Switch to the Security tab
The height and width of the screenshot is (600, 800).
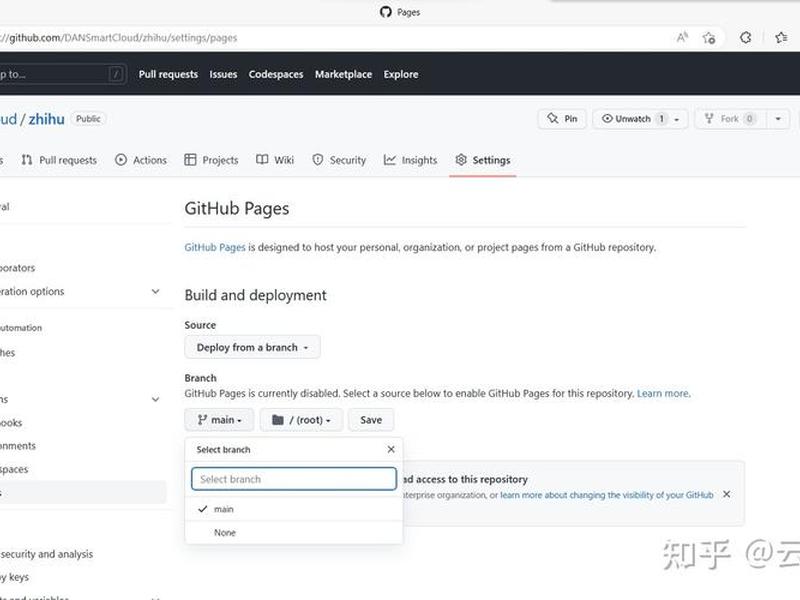pyautogui.click(x=339, y=160)
